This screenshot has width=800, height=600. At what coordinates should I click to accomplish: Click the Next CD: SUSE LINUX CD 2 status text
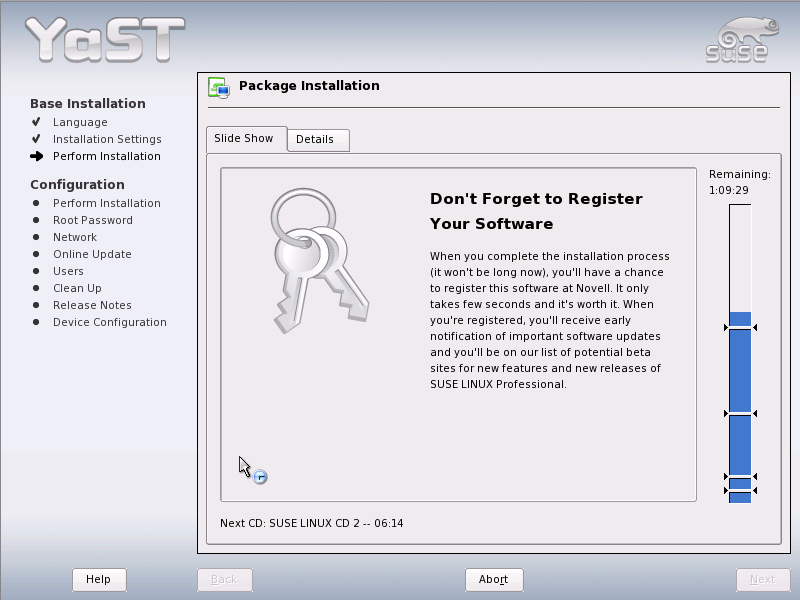click(x=312, y=523)
